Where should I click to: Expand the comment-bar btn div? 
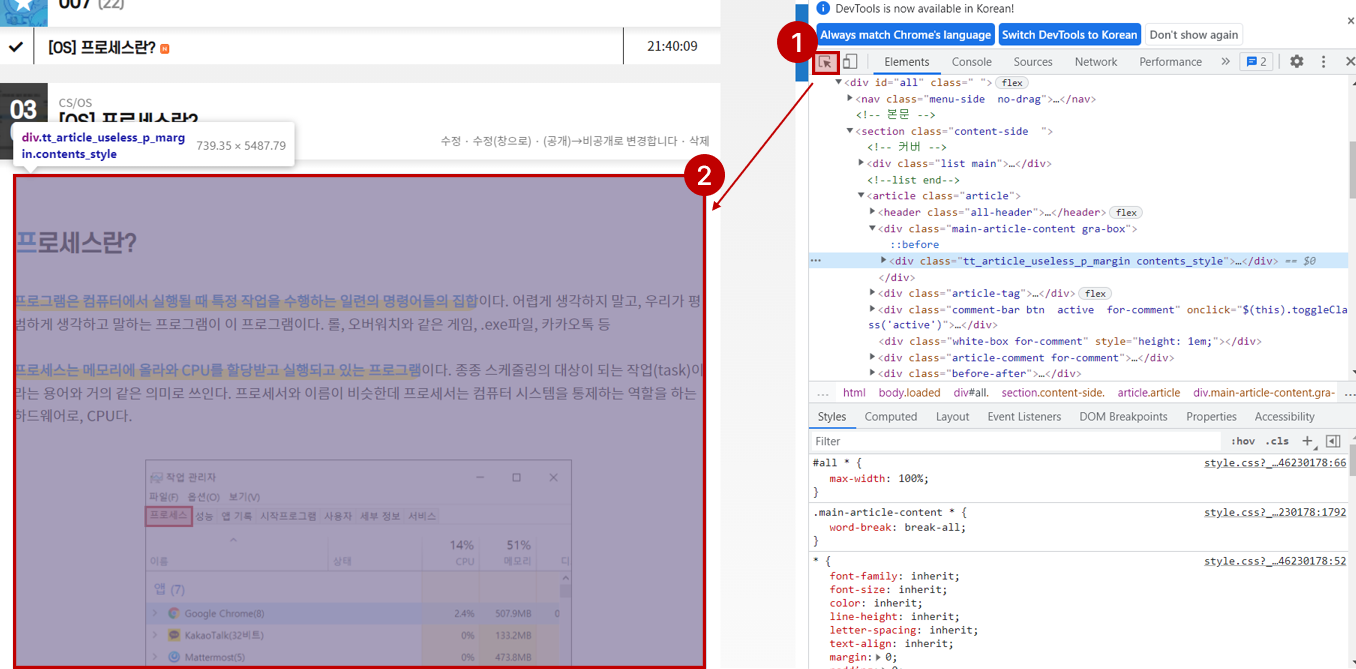click(x=872, y=310)
